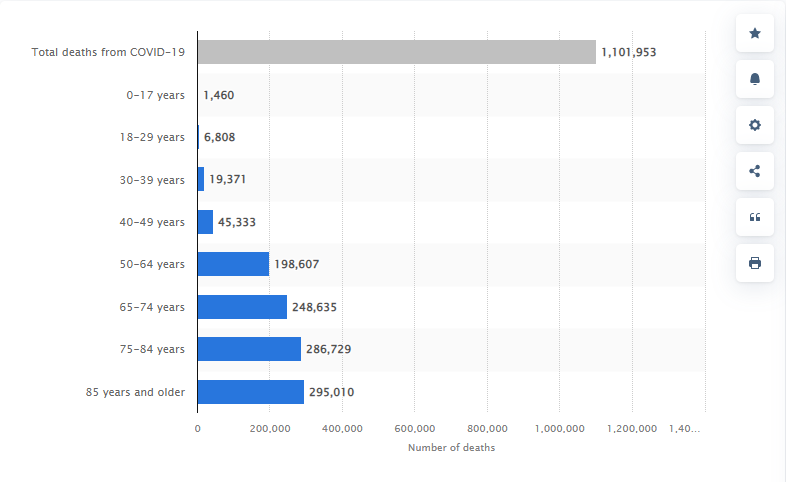Click the 'Number of deaths' axis title

point(451,447)
